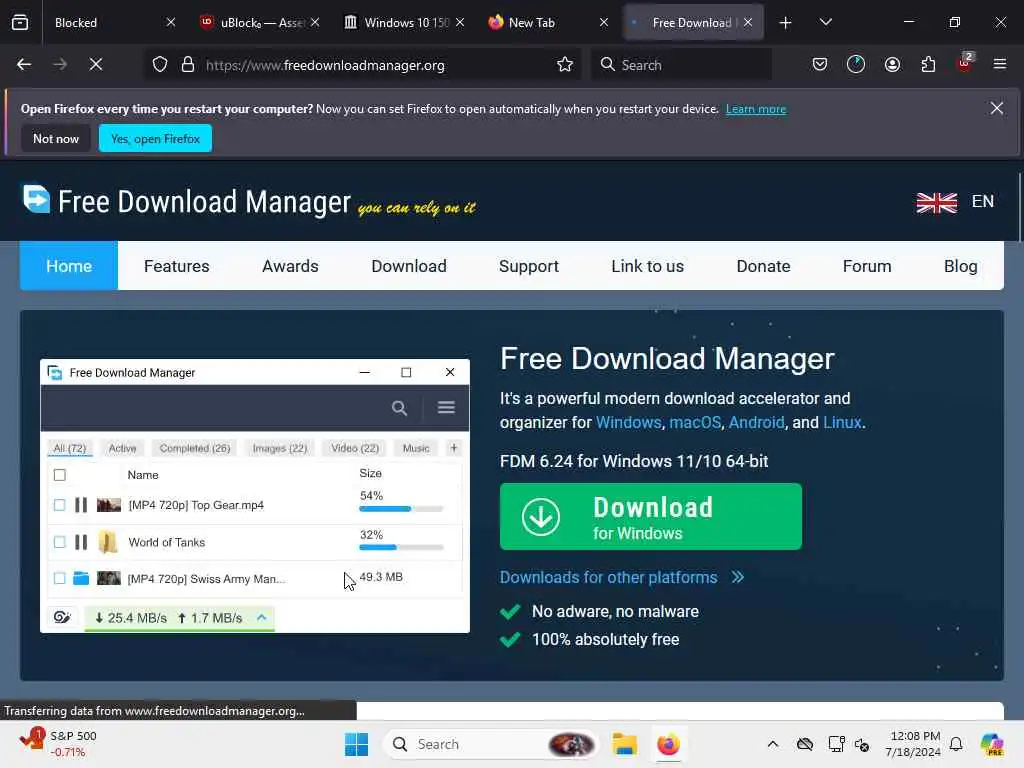The image size is (1024, 768).
Task: Open Windows Start menu
Action: pyautogui.click(x=357, y=744)
